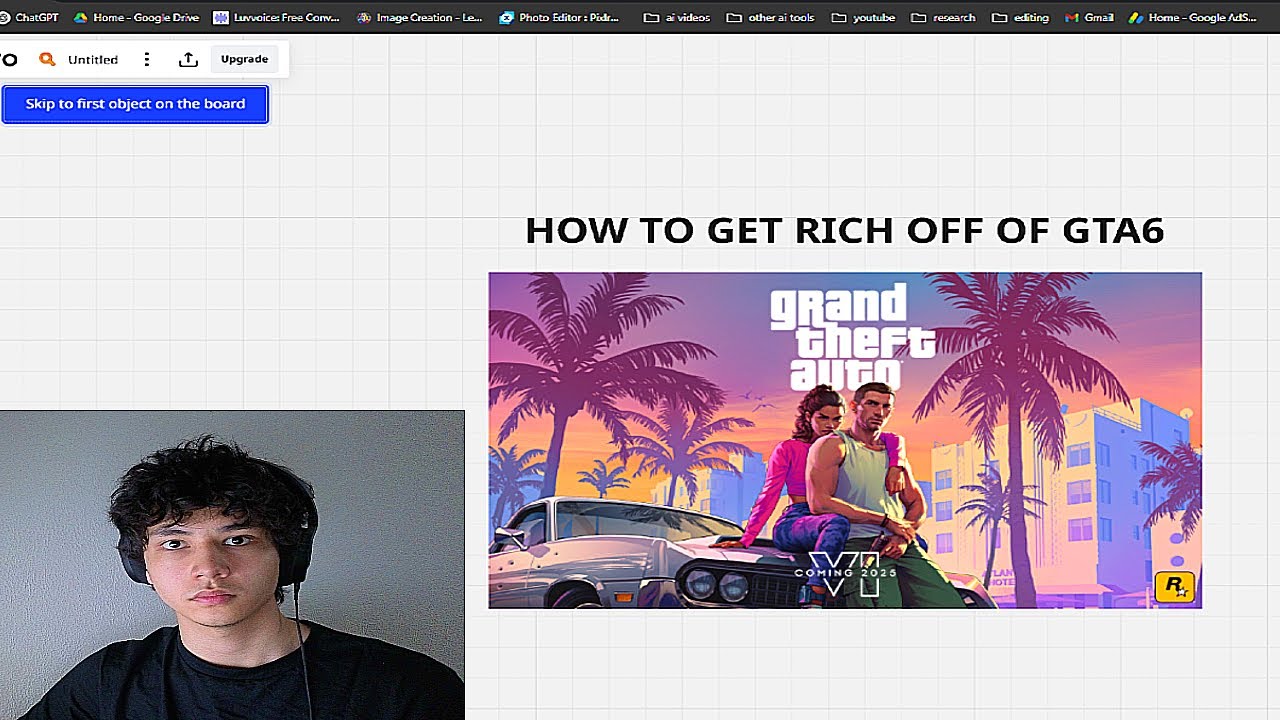Open Home - Google Drive bookmark

click(136, 17)
